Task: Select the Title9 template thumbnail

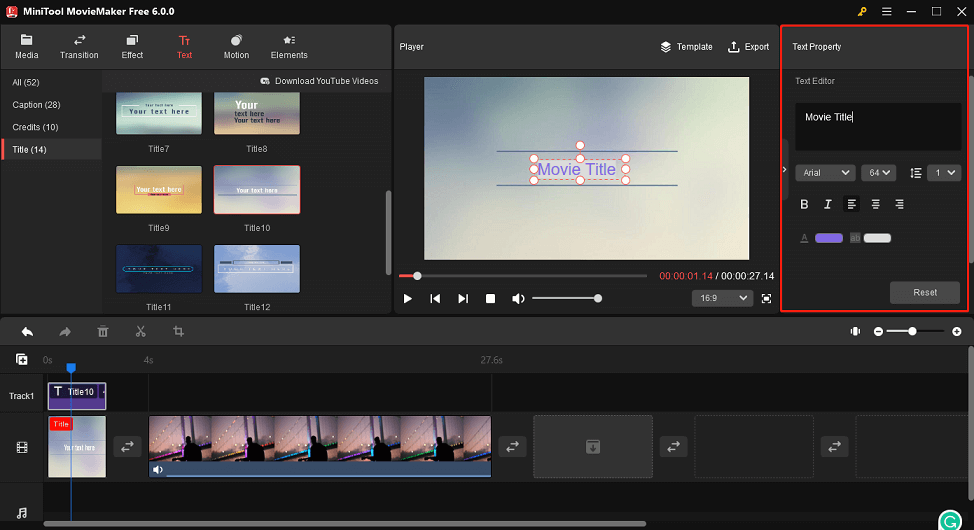Action: [158, 190]
